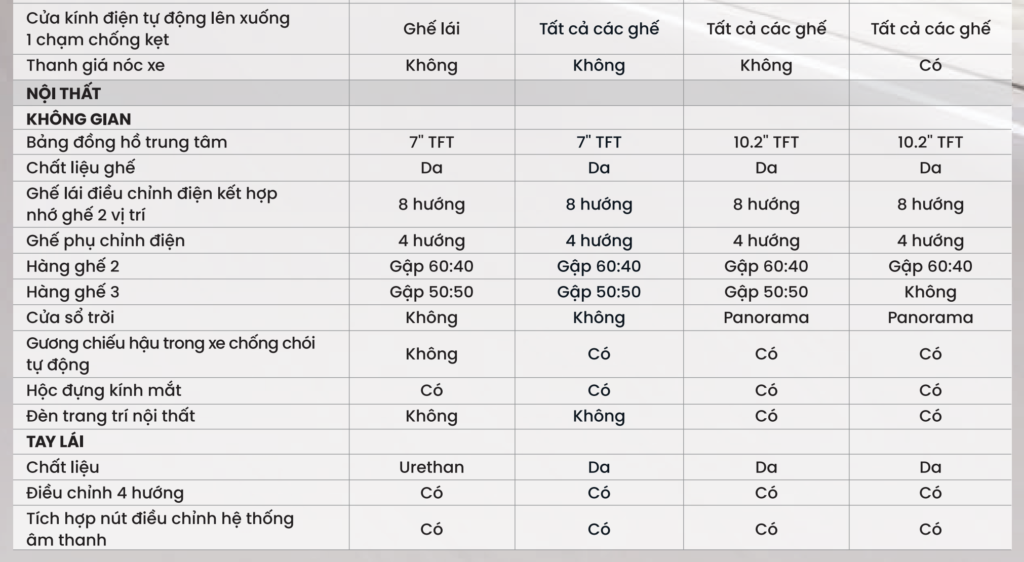1024x562 pixels.
Task: Select 'Tích hợp nút điều chỉnh hệ thống' label
Action: [160, 519]
